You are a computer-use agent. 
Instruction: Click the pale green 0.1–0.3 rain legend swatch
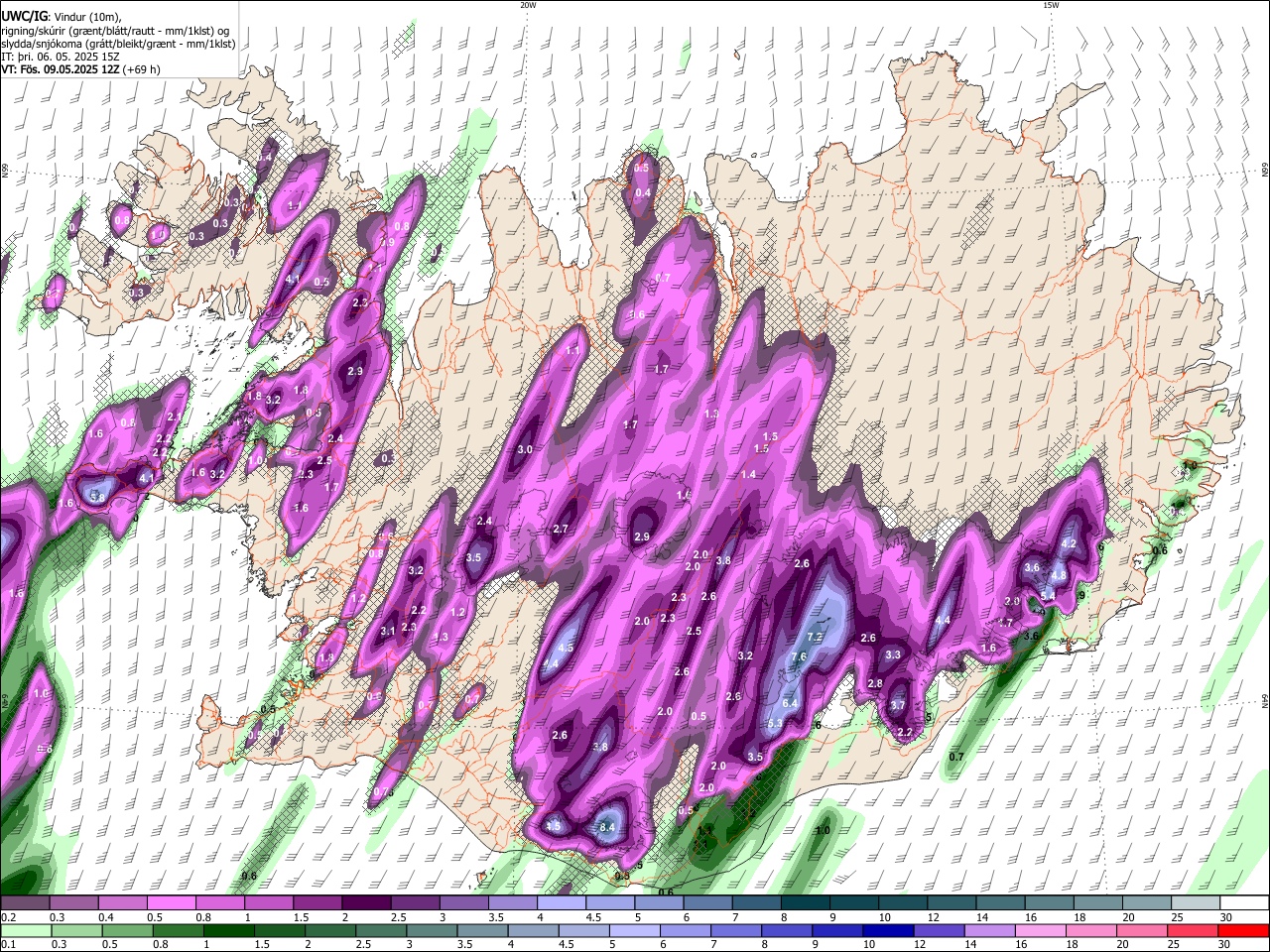tap(25, 930)
